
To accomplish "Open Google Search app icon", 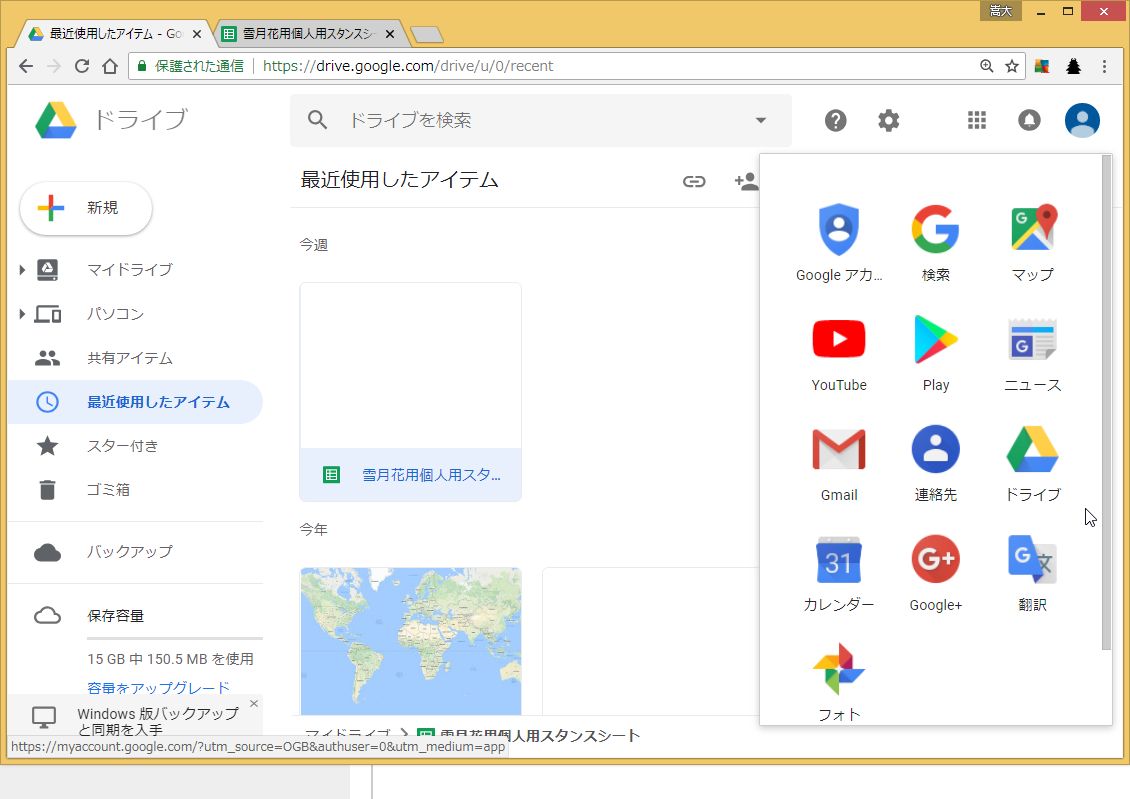I will tap(935, 243).
